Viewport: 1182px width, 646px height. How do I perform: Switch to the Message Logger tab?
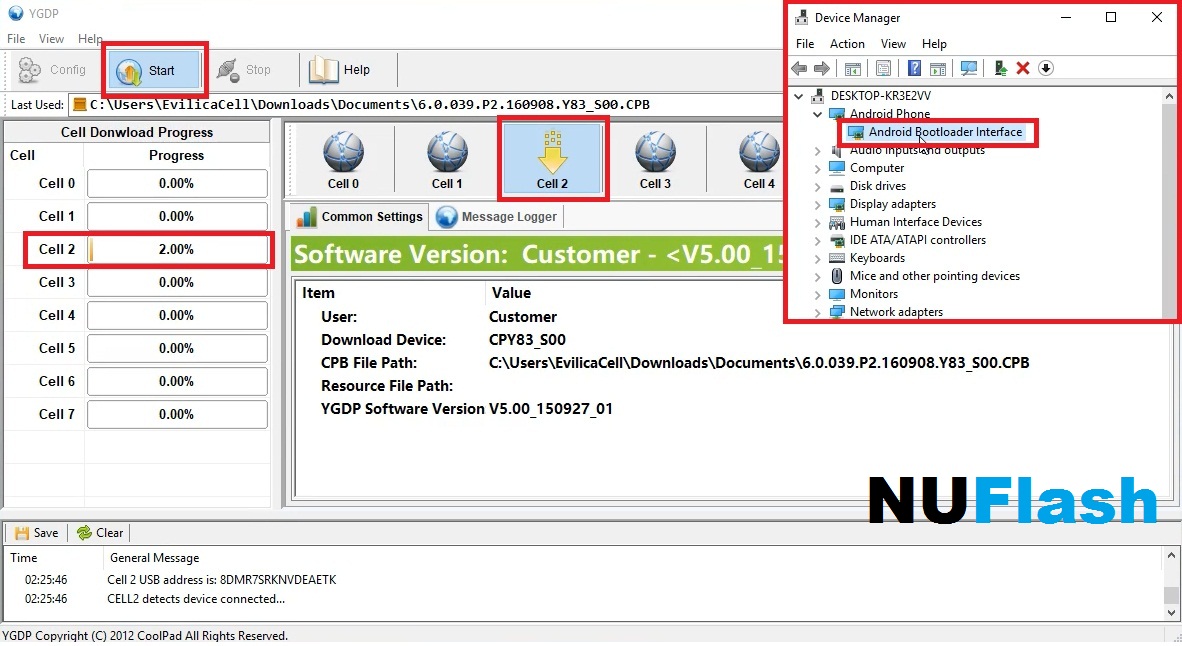pyautogui.click(x=497, y=217)
